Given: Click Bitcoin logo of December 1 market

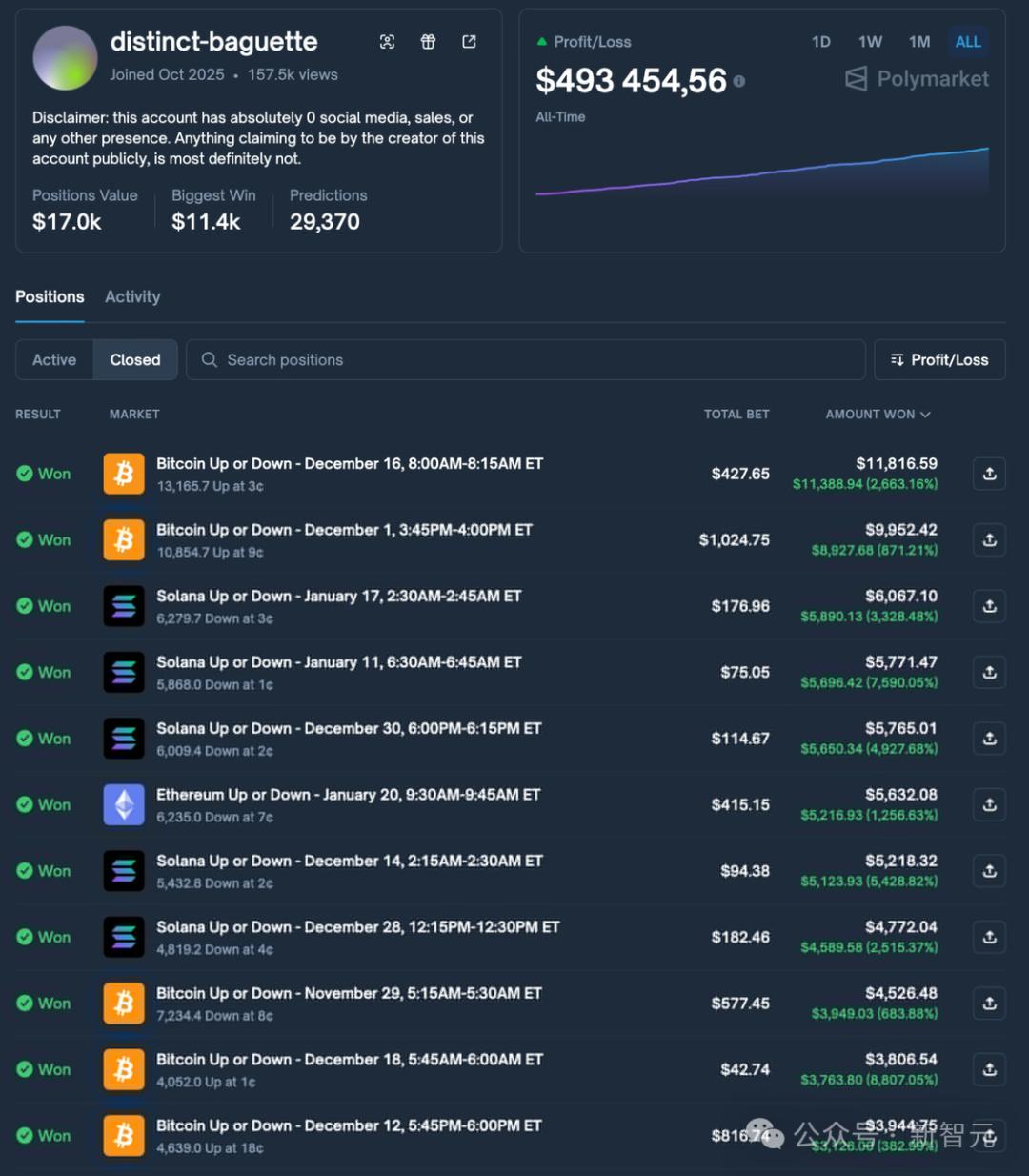Looking at the screenshot, I should tap(124, 539).
